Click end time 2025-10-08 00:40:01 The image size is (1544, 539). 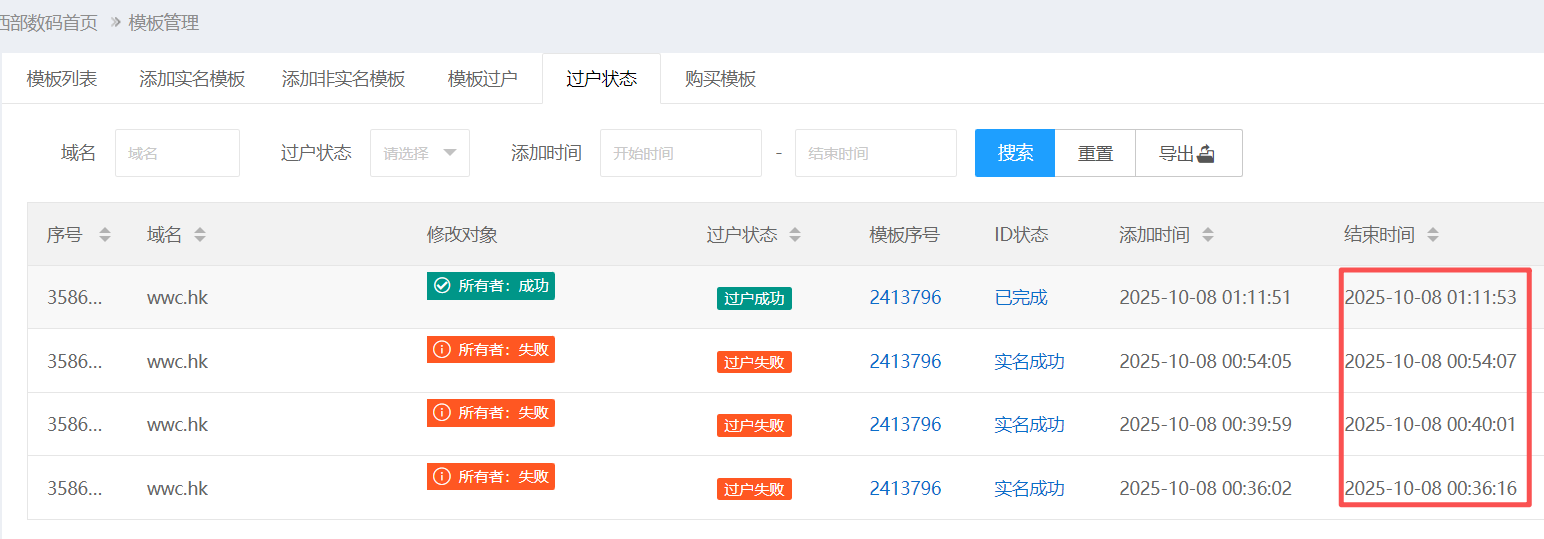pyautogui.click(x=1430, y=424)
